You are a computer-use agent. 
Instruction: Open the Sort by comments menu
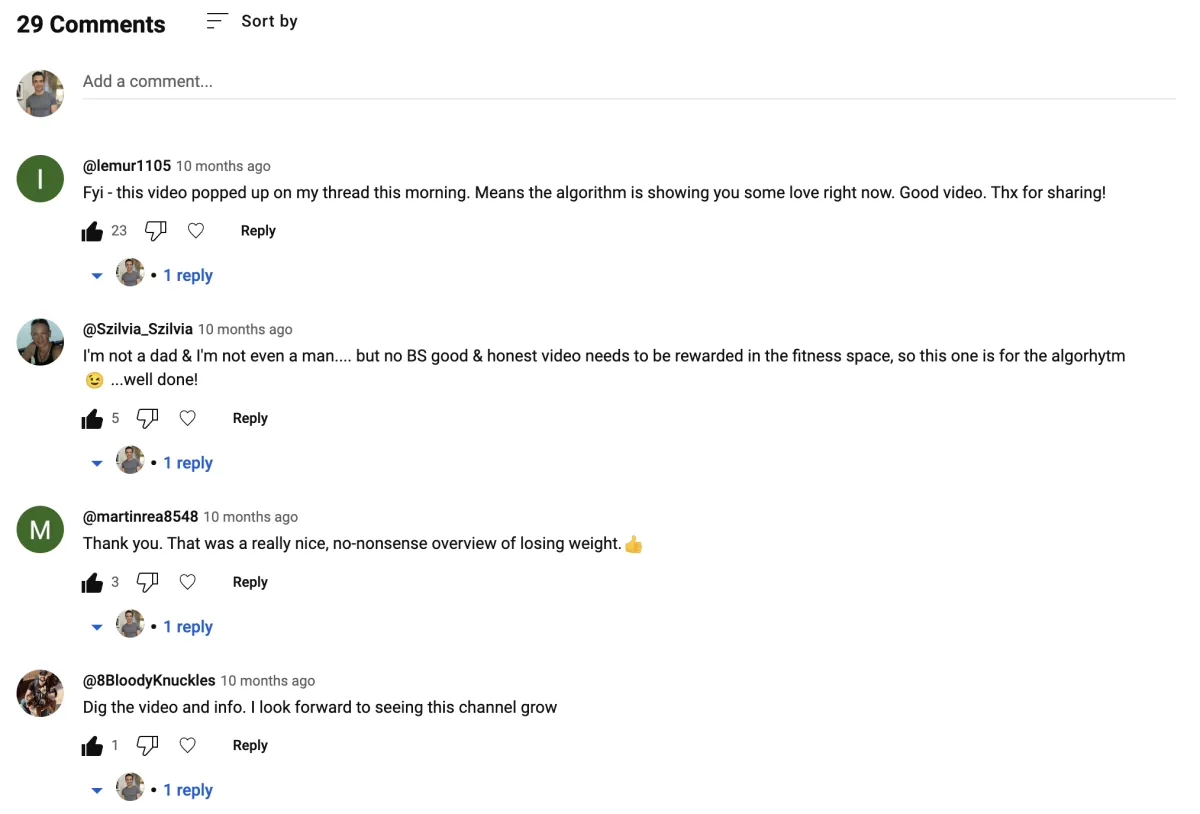[252, 21]
